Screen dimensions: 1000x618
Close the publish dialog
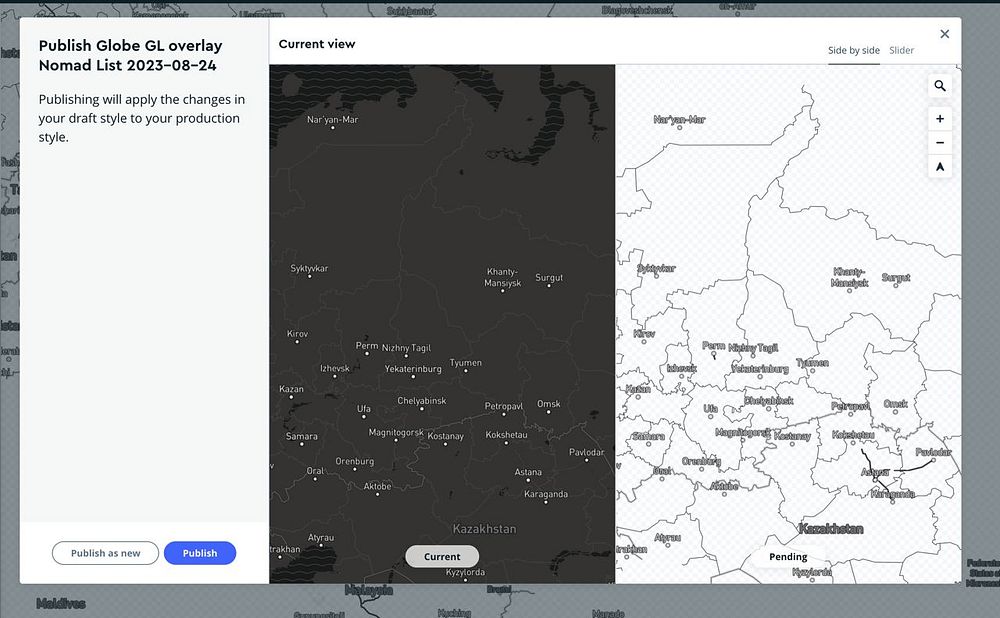point(945,34)
